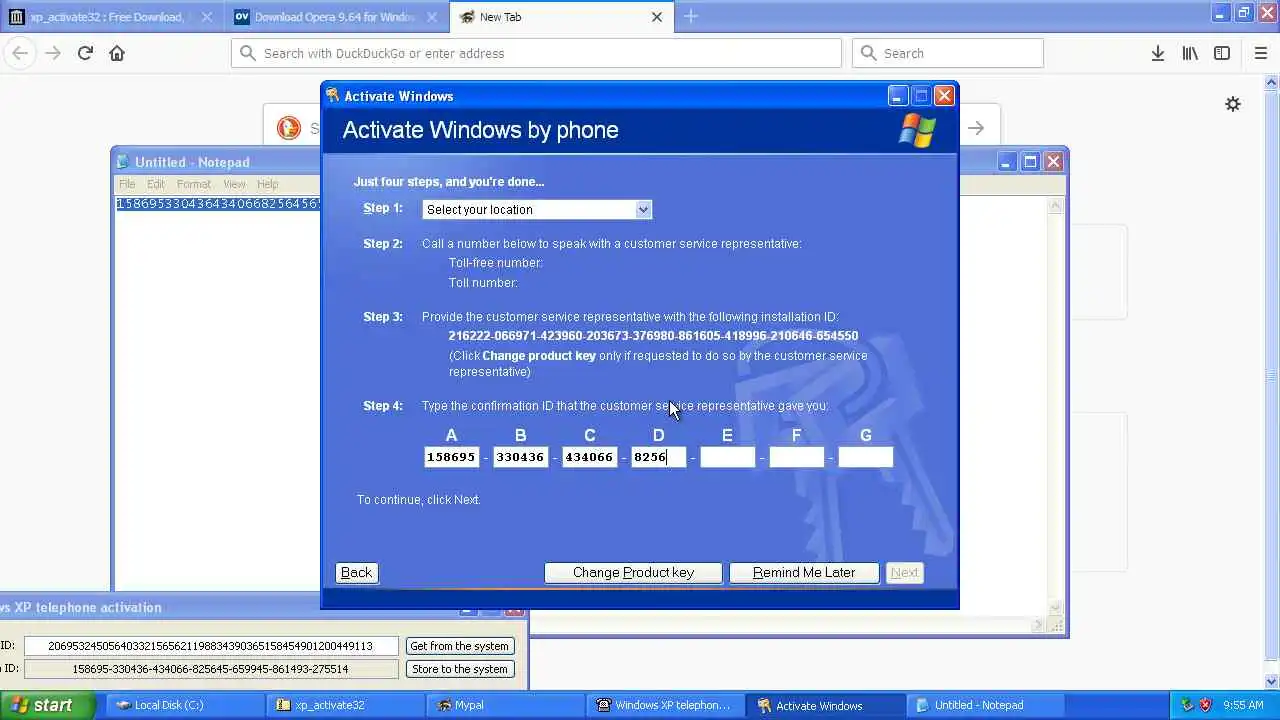Open the library icon in browser toolbar

(1190, 53)
